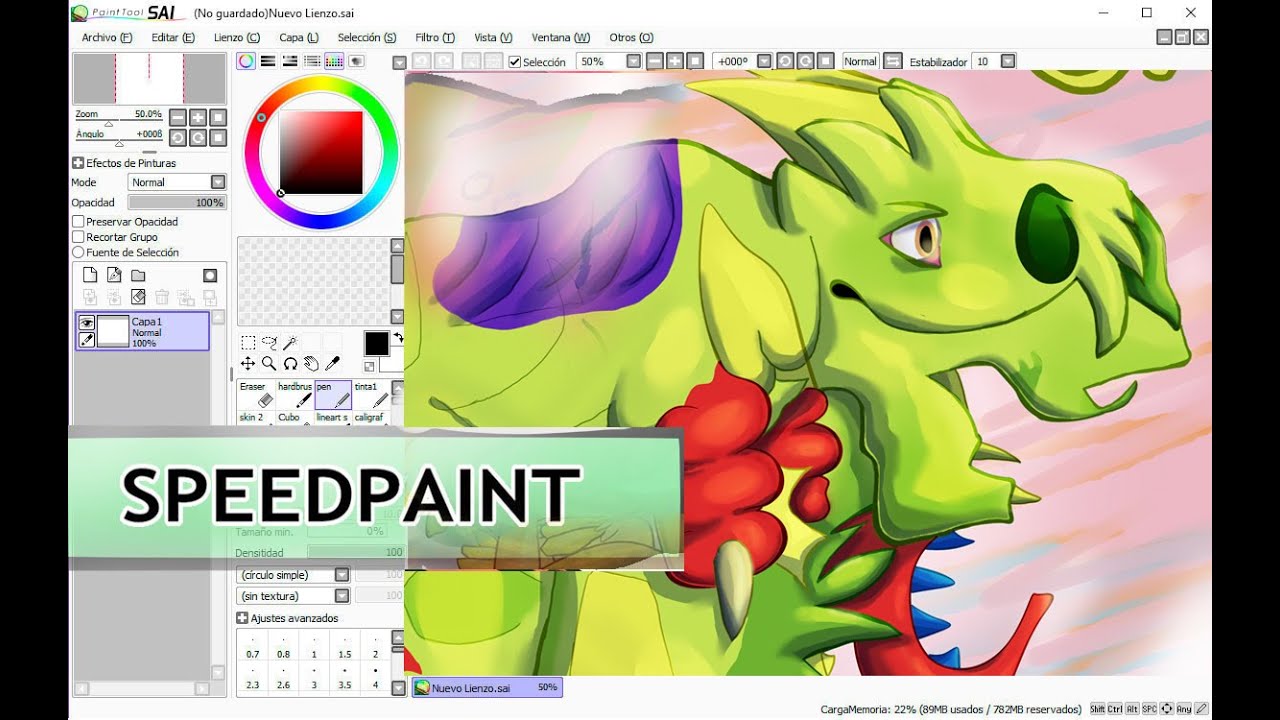1280x720 pixels.
Task: Choose the Eraser brush
Action: [x=255, y=396]
